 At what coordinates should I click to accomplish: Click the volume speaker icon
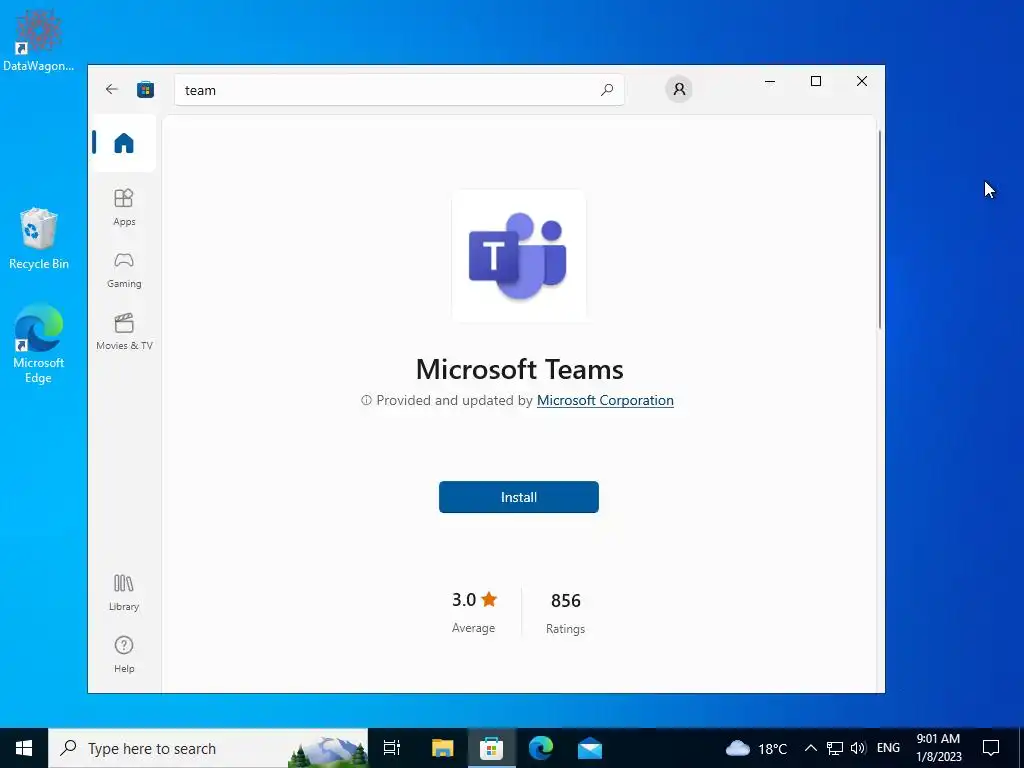[x=858, y=748]
